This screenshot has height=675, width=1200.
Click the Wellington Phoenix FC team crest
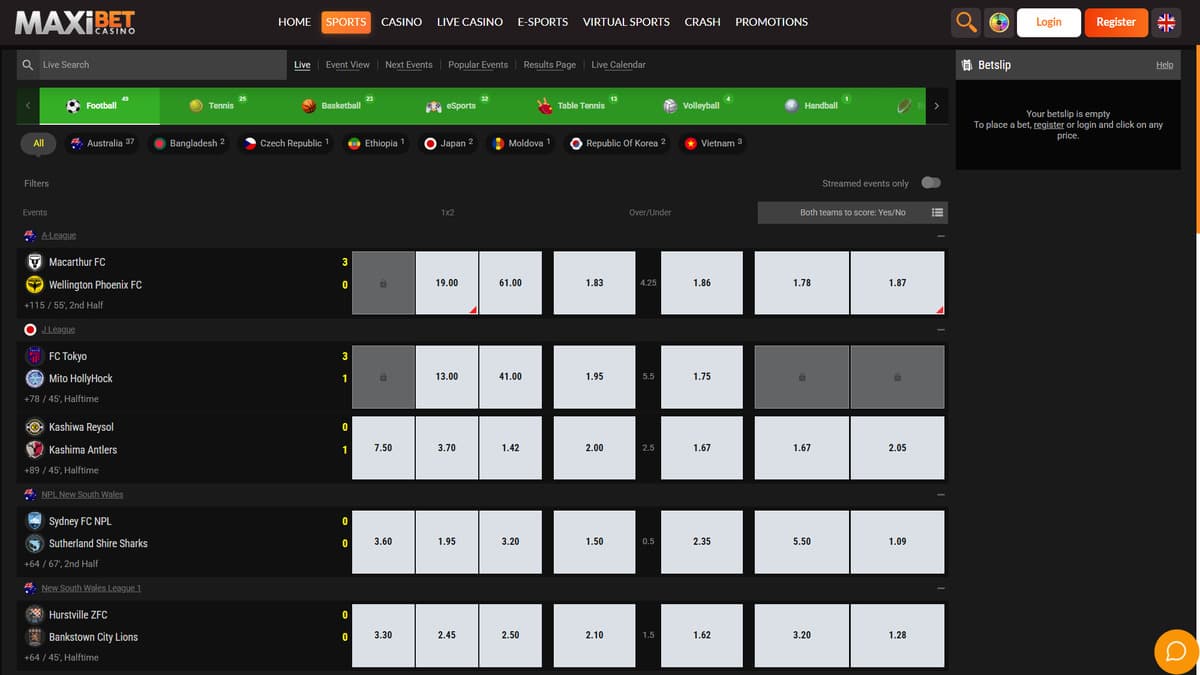[x=34, y=285]
